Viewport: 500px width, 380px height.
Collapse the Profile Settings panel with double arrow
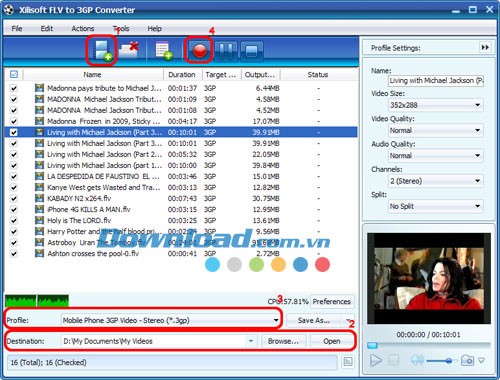click(x=485, y=48)
